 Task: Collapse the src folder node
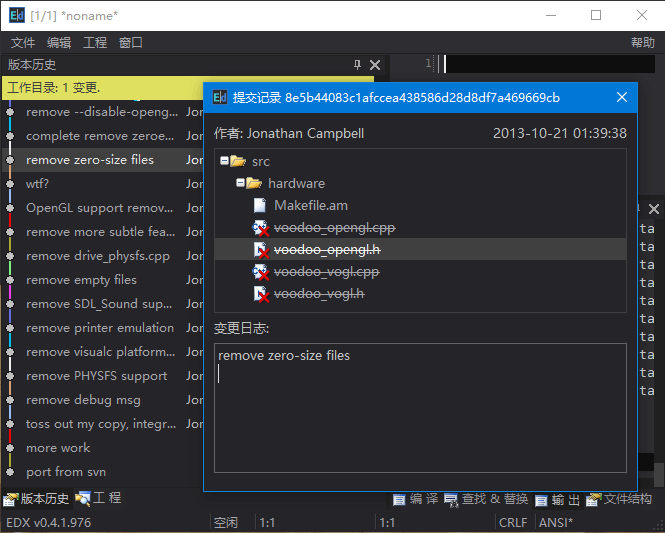coord(224,161)
